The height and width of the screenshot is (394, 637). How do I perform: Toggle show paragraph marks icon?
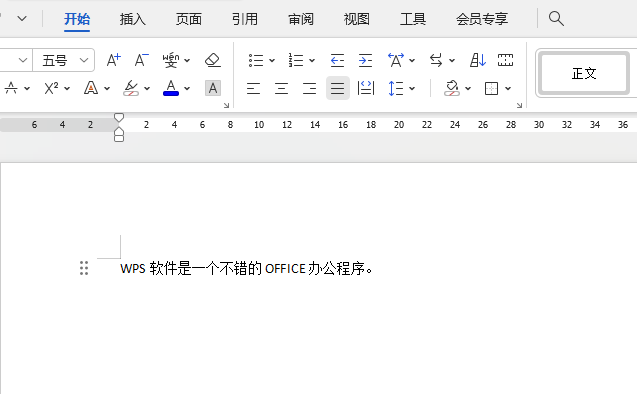click(x=505, y=60)
